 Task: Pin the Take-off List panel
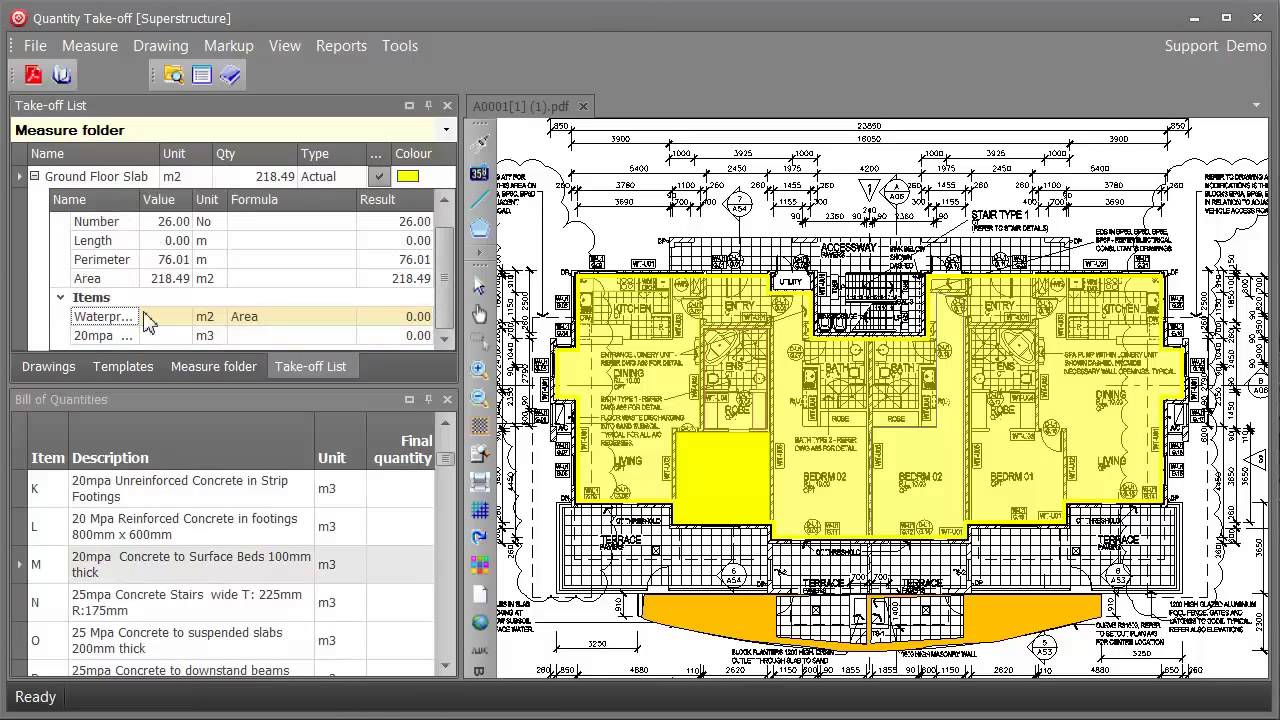pyautogui.click(x=428, y=106)
